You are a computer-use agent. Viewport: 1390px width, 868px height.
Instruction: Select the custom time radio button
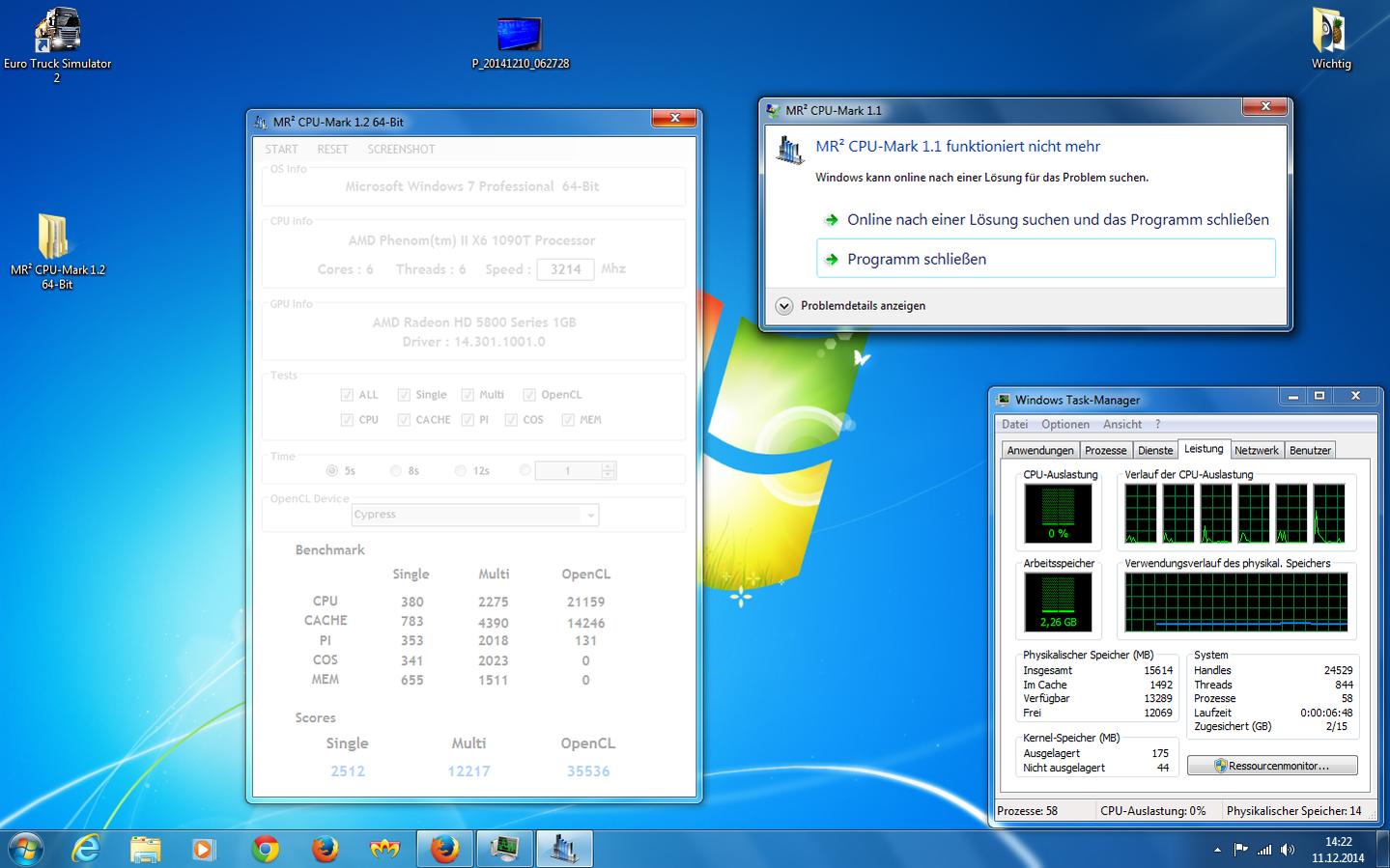[525, 470]
